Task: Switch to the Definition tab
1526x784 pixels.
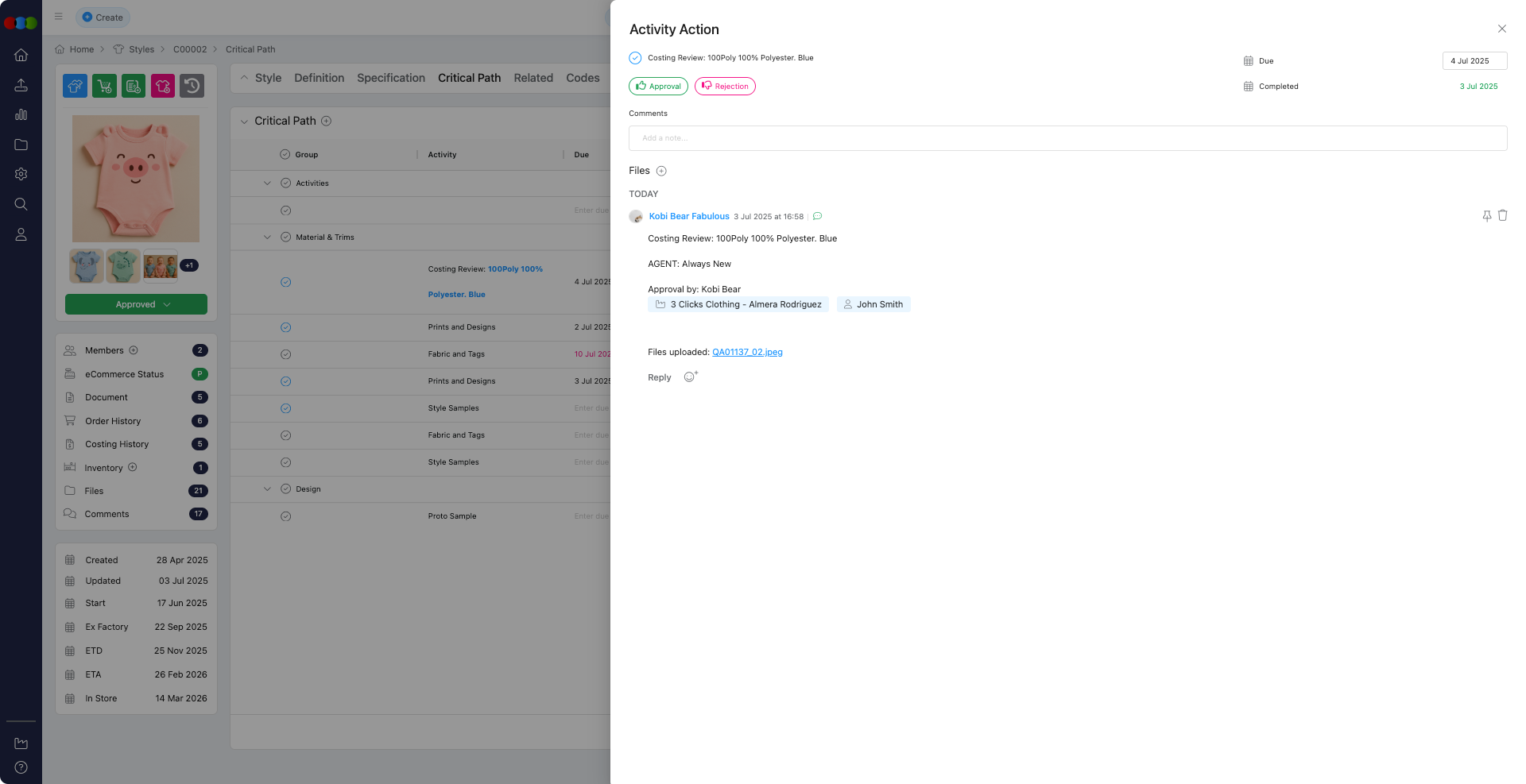Action: click(319, 78)
